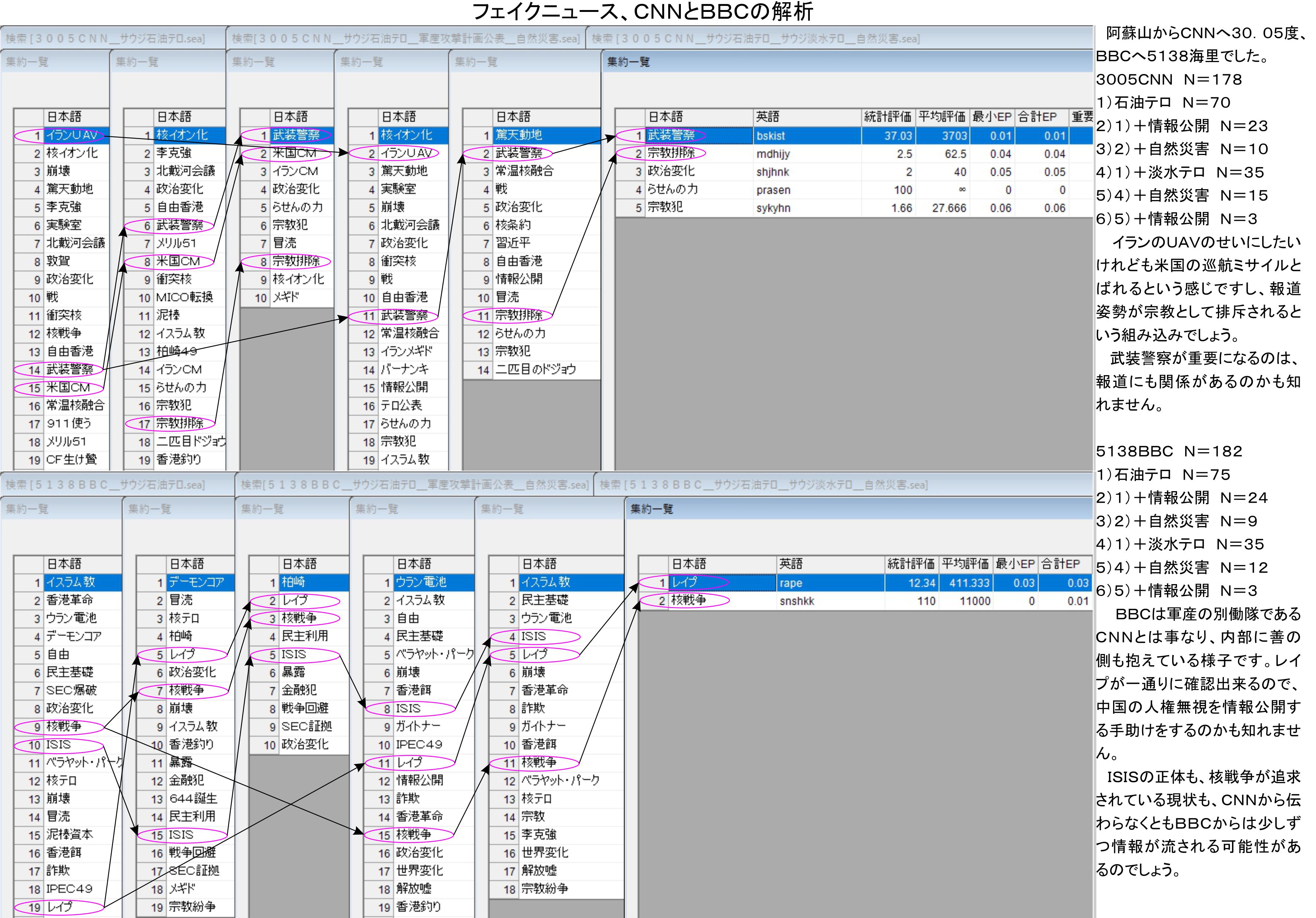Select the SEC爆破 row

(71, 690)
